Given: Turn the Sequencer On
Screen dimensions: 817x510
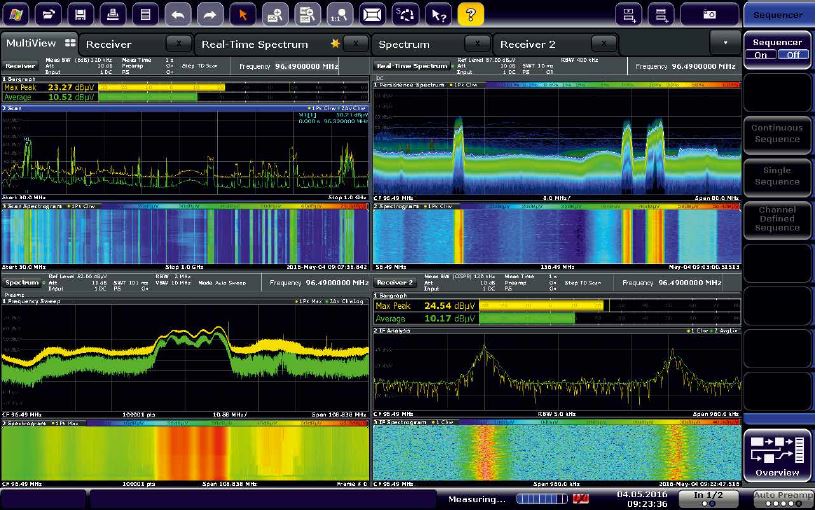Looking at the screenshot, I should [x=763, y=56].
